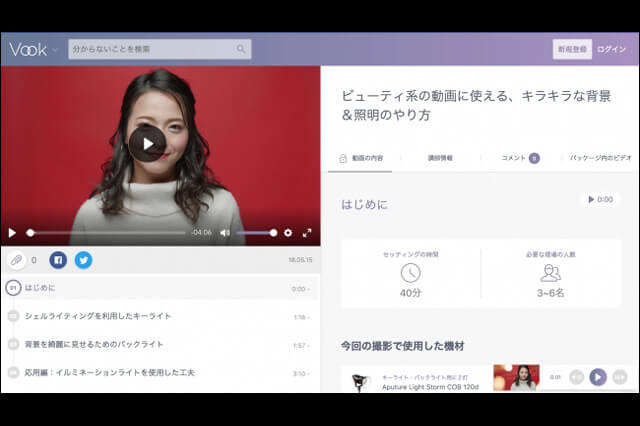This screenshot has width=640, height=426.
Task: Expand the 1:18 chapter chevron
Action: (309, 317)
